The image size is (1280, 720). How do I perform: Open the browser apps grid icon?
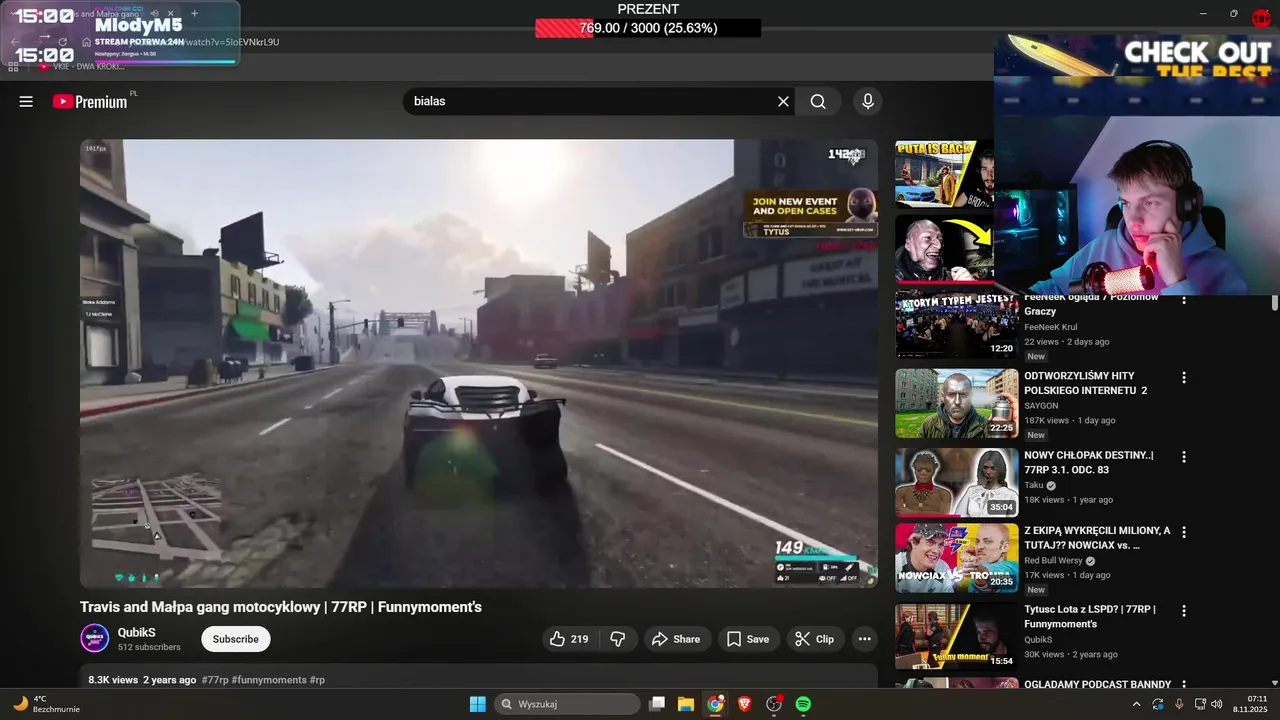pyautogui.click(x=14, y=66)
